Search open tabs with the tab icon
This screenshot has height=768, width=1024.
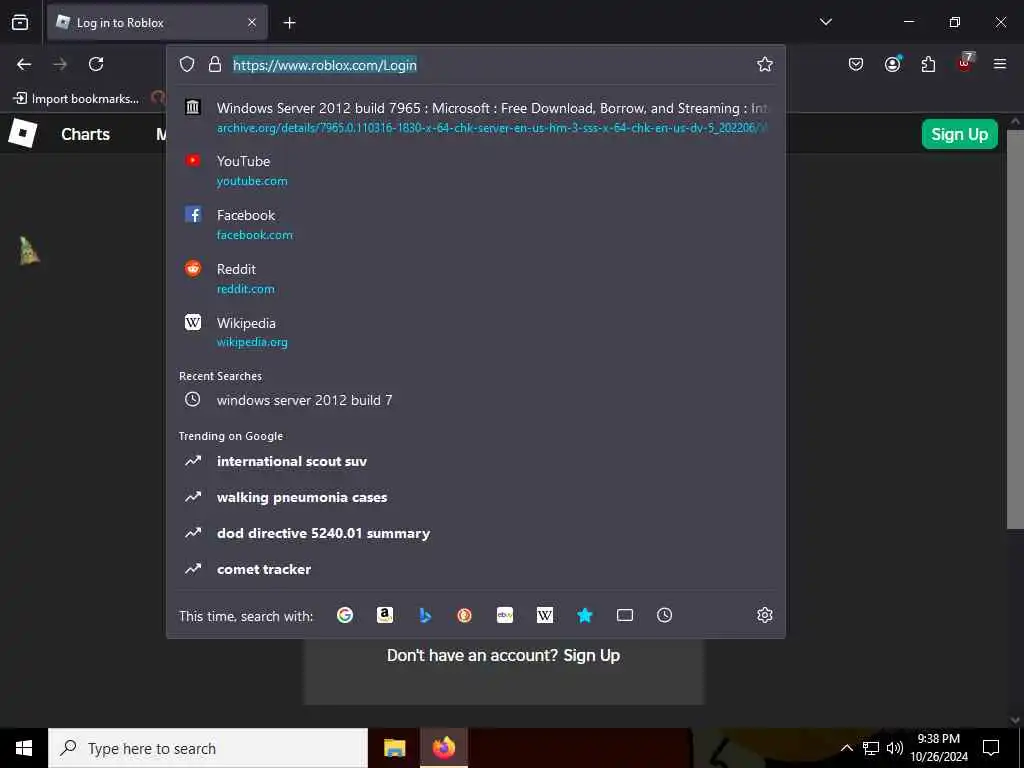(625, 615)
